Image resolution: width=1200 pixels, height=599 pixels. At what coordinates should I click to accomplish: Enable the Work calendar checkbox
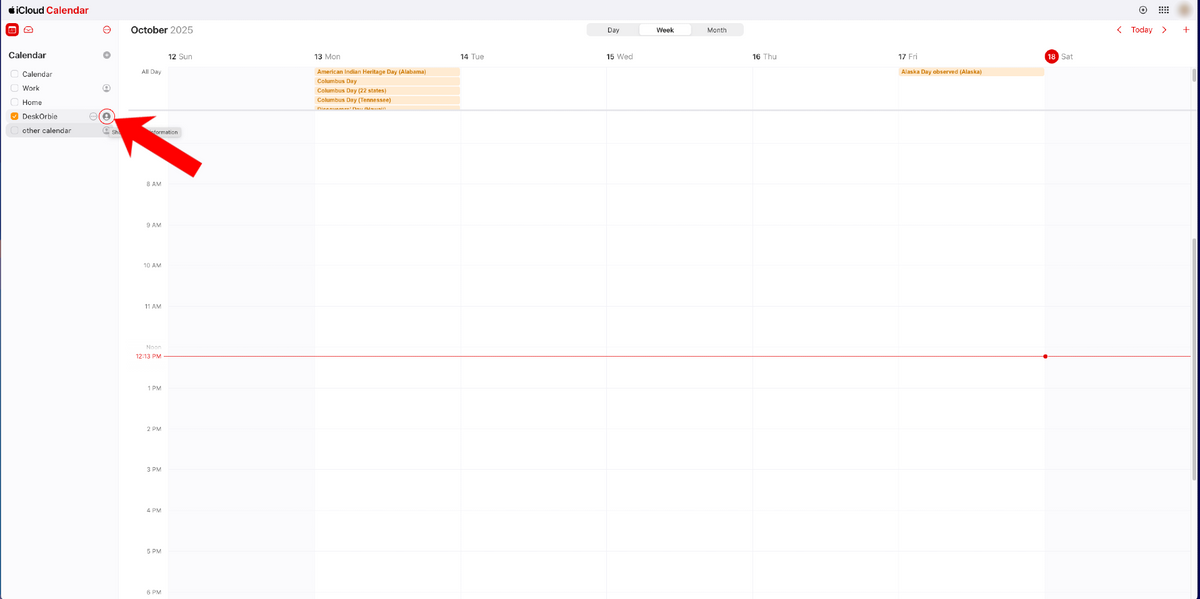pyautogui.click(x=15, y=88)
